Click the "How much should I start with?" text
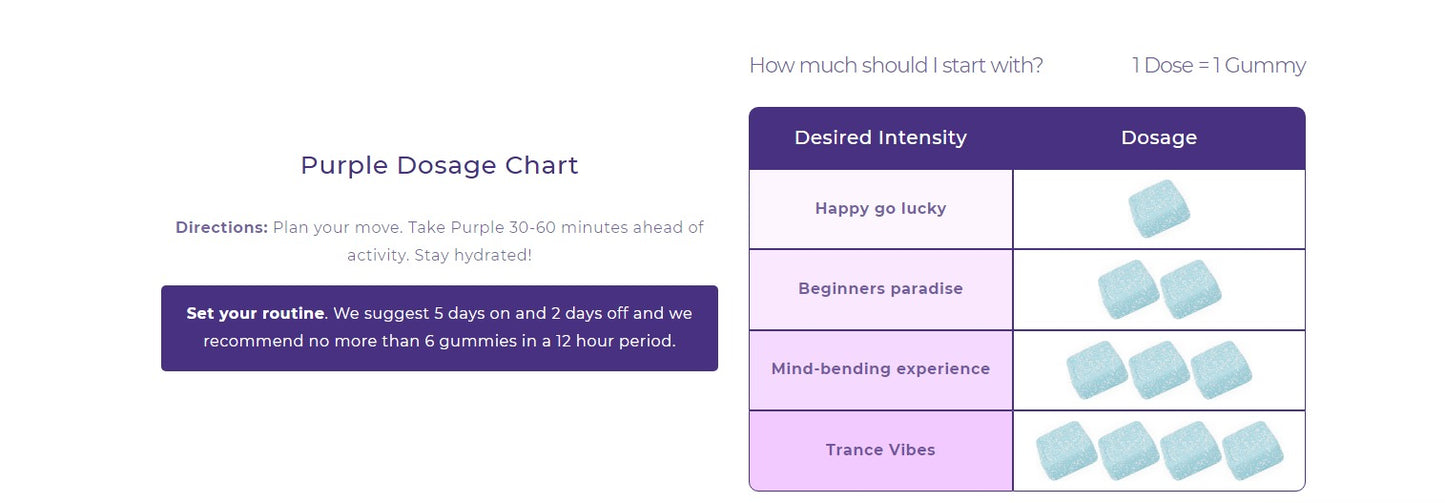Image resolution: width=1445 pixels, height=503 pixels. click(x=896, y=66)
